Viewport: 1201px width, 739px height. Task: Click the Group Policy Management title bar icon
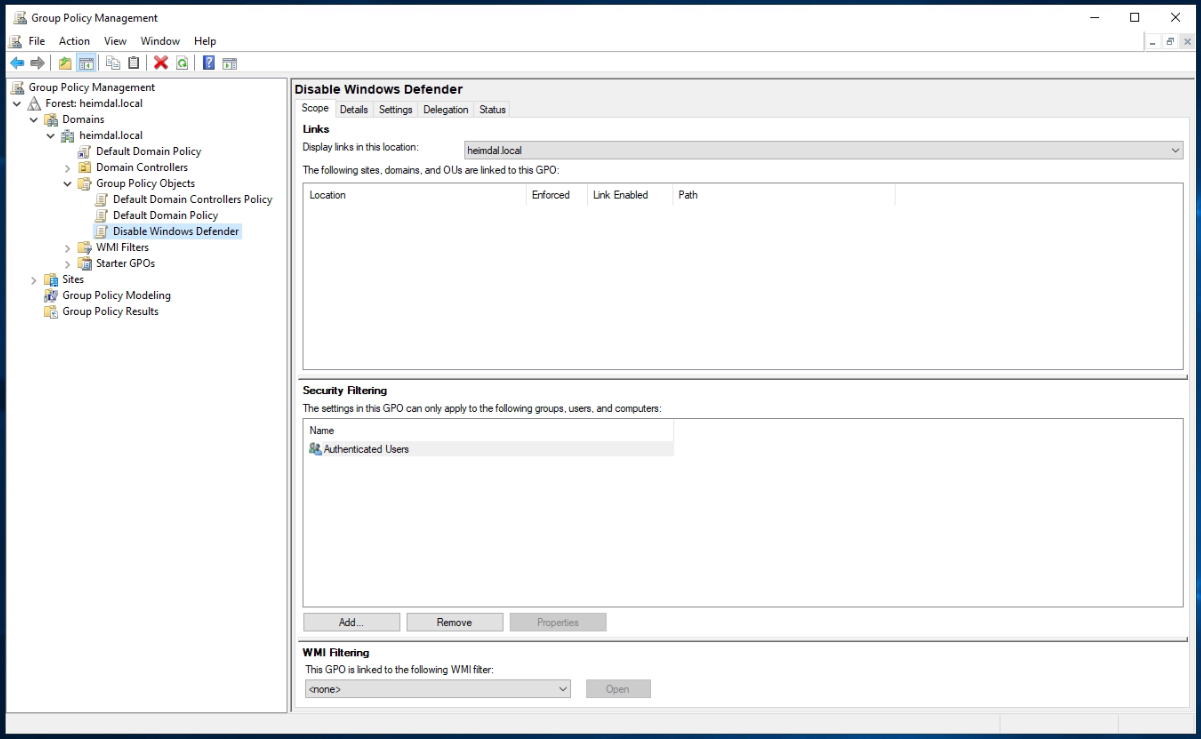coord(19,17)
